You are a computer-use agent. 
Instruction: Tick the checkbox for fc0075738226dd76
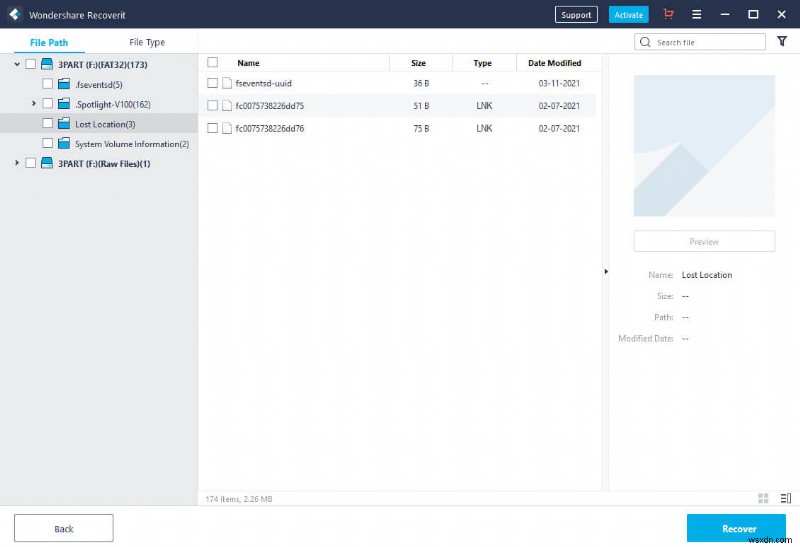[212, 128]
